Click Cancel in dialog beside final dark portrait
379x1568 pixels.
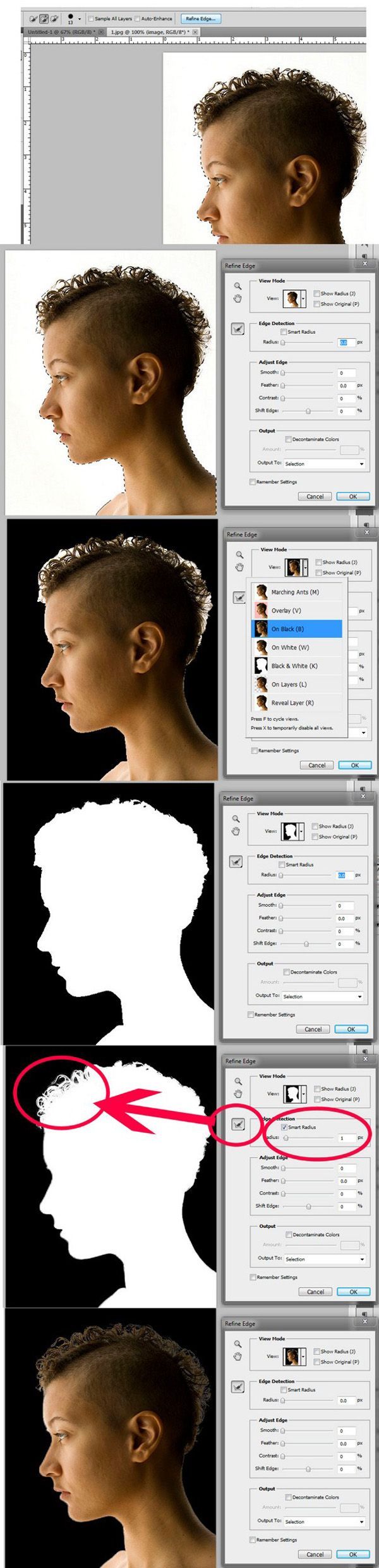tap(315, 1554)
